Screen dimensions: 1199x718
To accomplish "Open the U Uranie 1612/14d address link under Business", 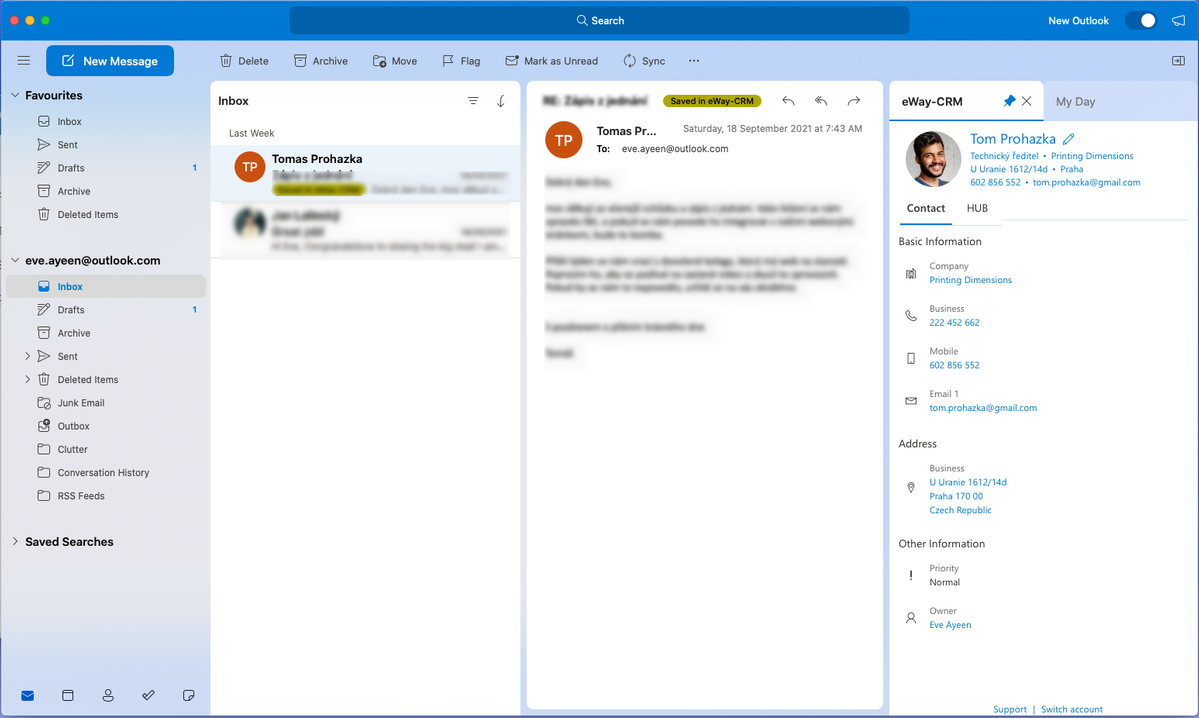I will tap(967, 482).
